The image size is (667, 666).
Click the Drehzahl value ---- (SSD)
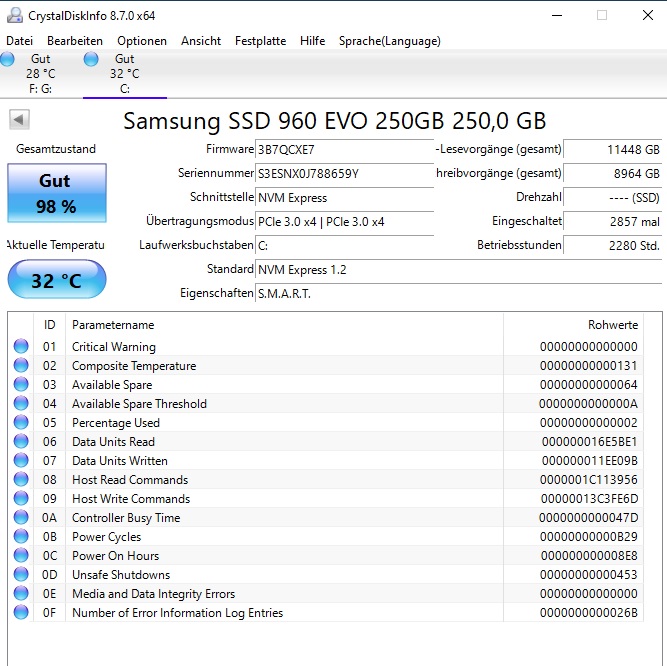click(613, 198)
